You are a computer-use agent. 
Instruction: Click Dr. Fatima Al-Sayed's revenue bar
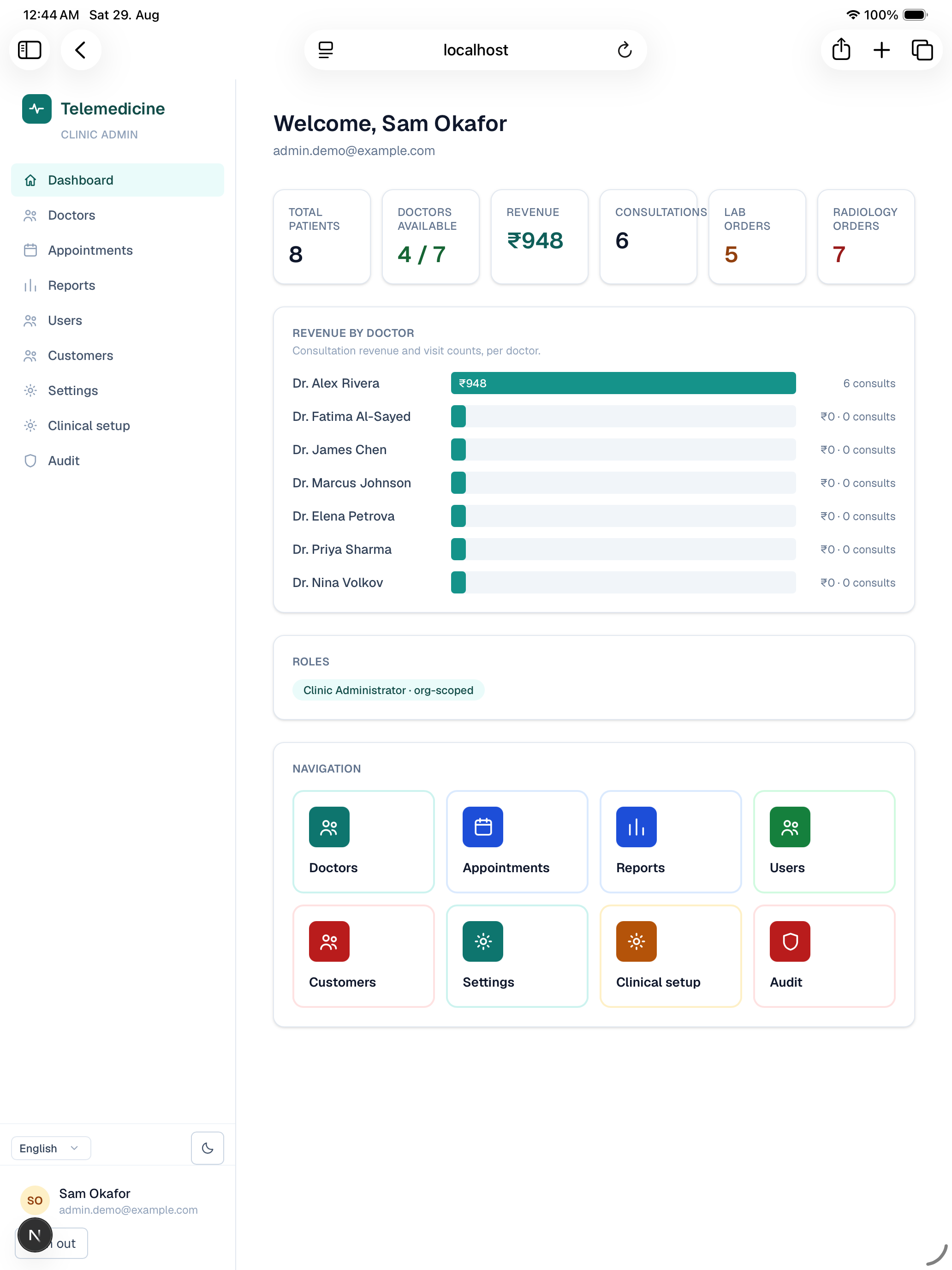point(623,416)
